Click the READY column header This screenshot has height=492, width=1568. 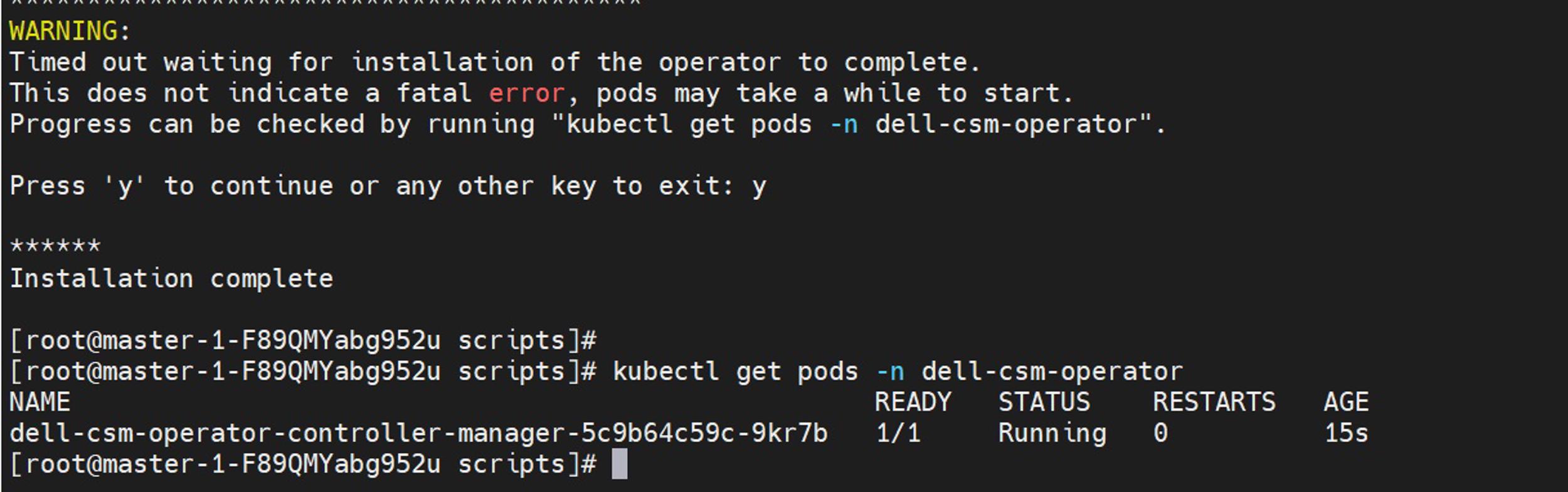click(913, 402)
